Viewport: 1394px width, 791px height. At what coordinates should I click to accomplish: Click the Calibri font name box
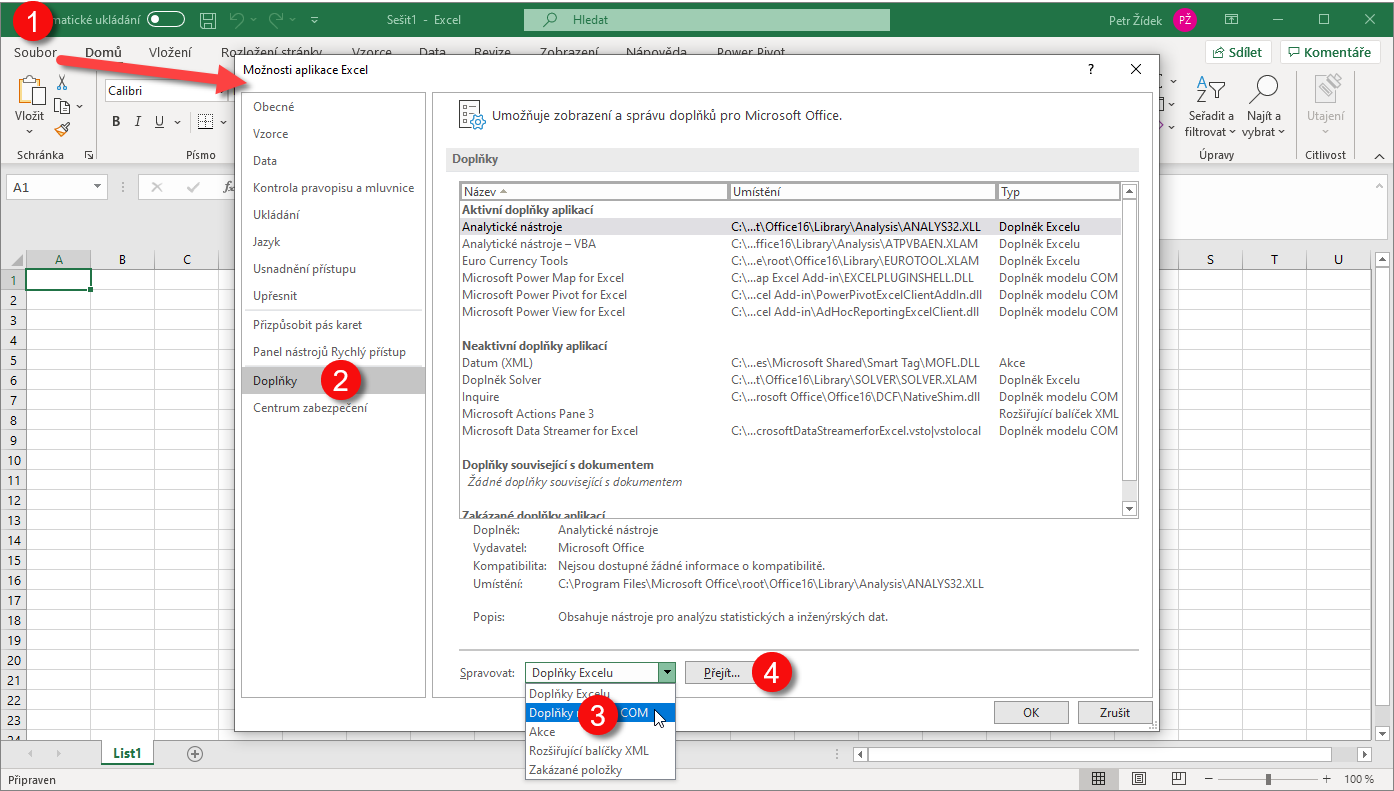pyautogui.click(x=165, y=91)
